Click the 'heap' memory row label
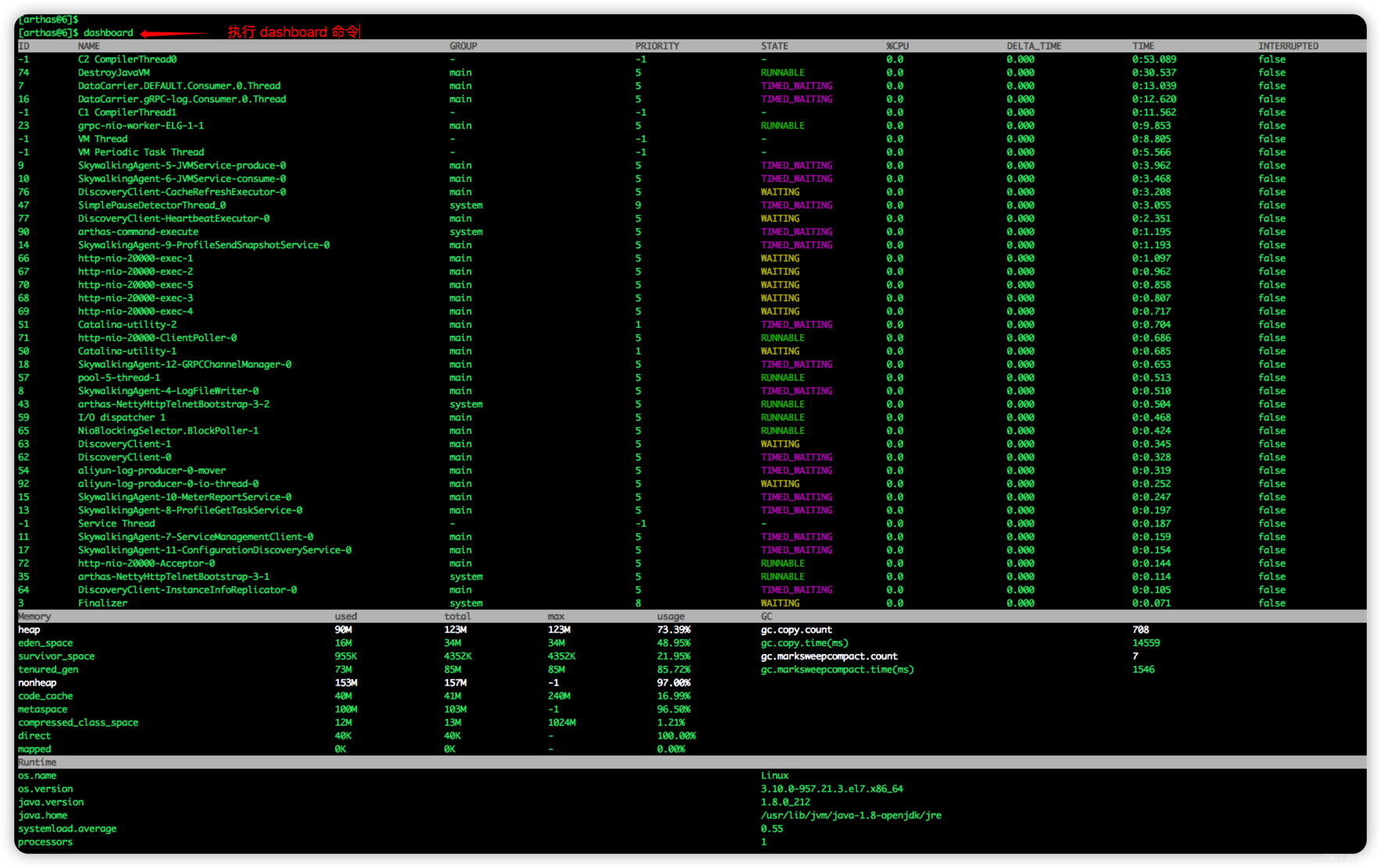The height and width of the screenshot is (868, 1381). coord(29,630)
